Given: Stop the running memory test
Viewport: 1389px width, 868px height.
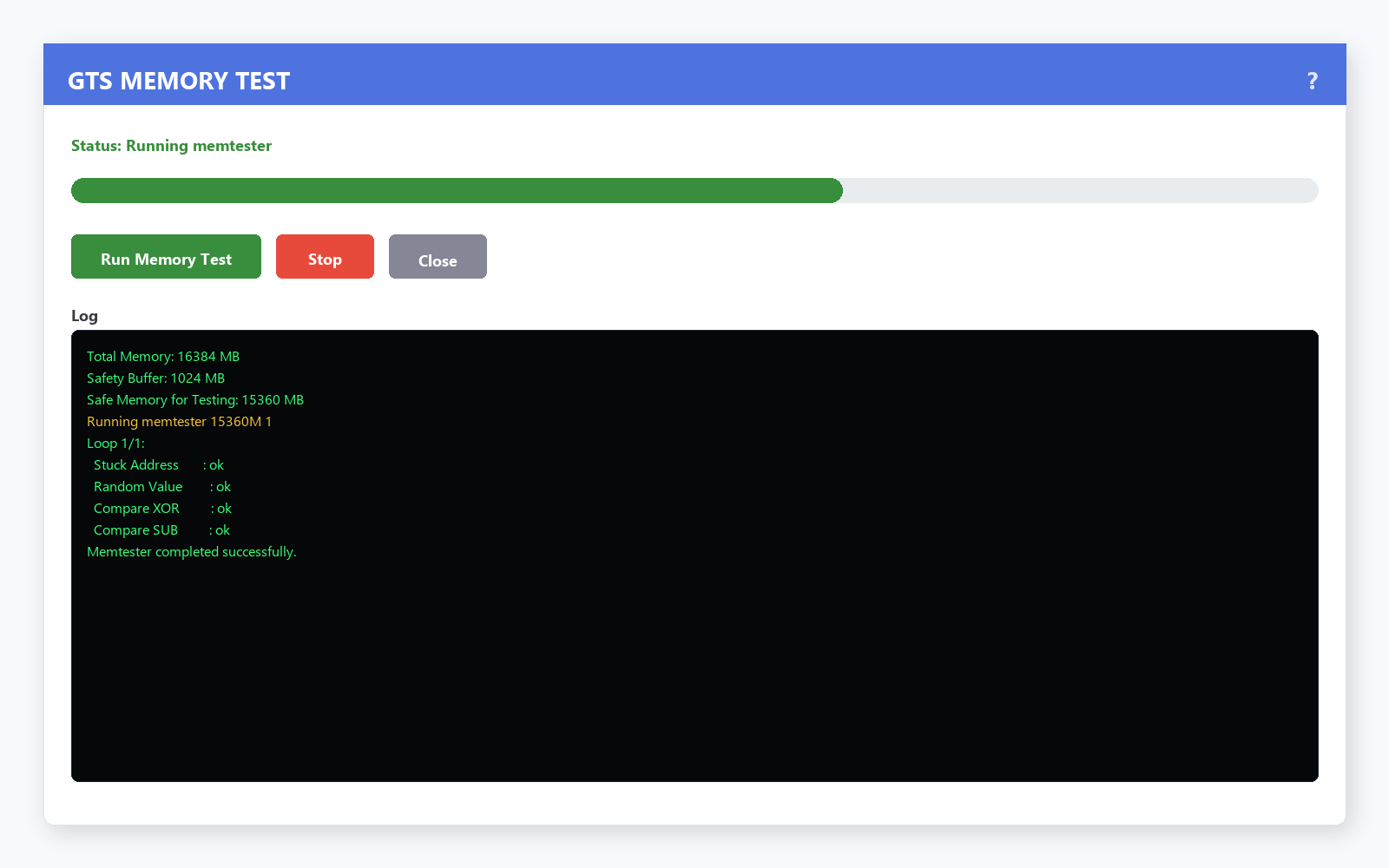Looking at the screenshot, I should pos(325,256).
